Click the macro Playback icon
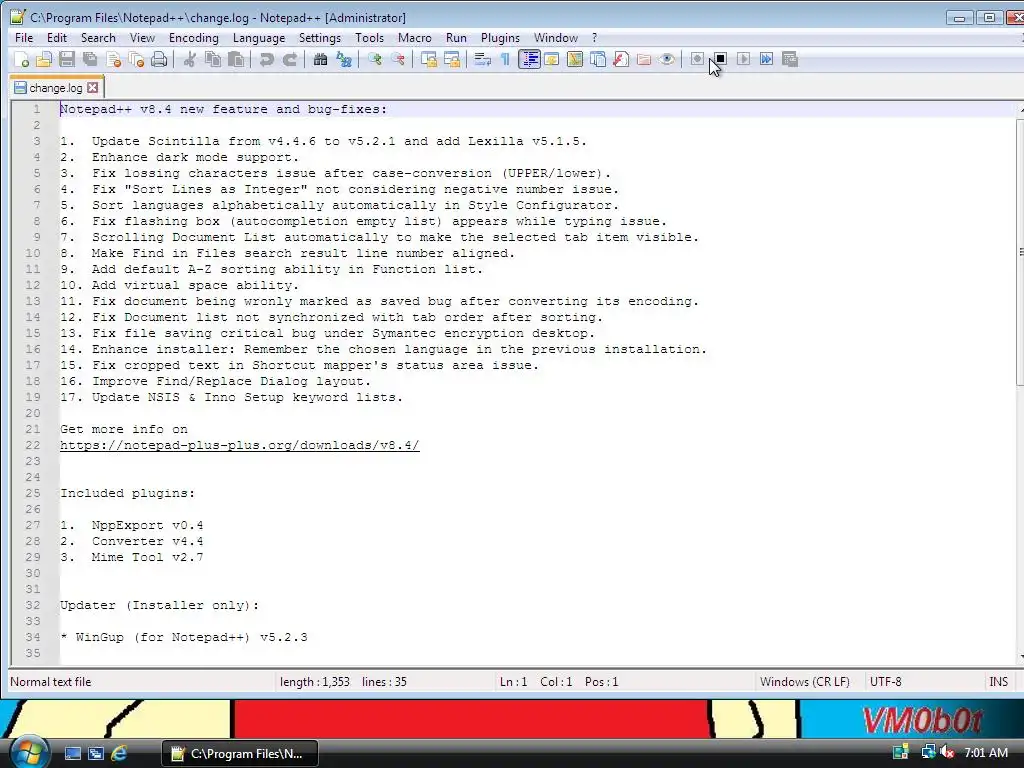 coord(743,59)
